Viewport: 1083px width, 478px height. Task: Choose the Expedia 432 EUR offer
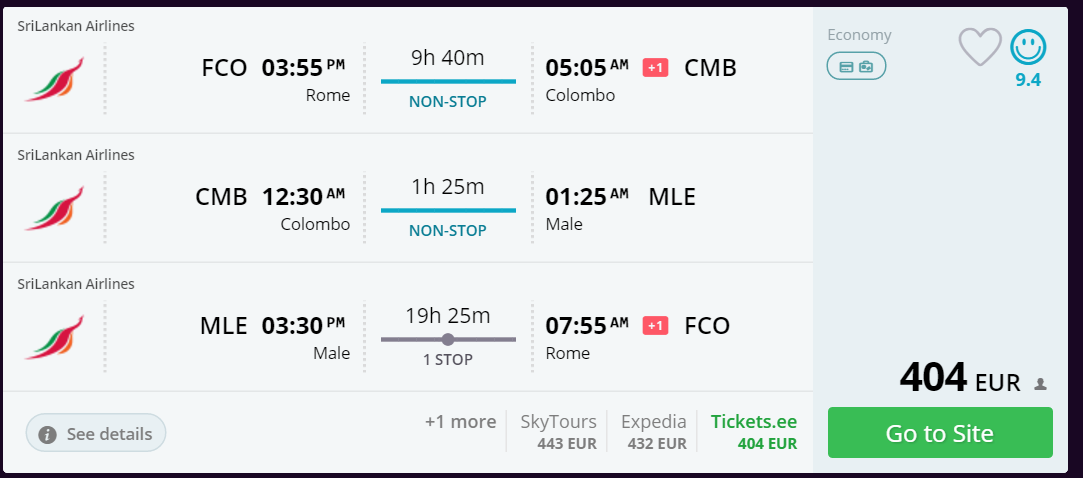(x=654, y=432)
